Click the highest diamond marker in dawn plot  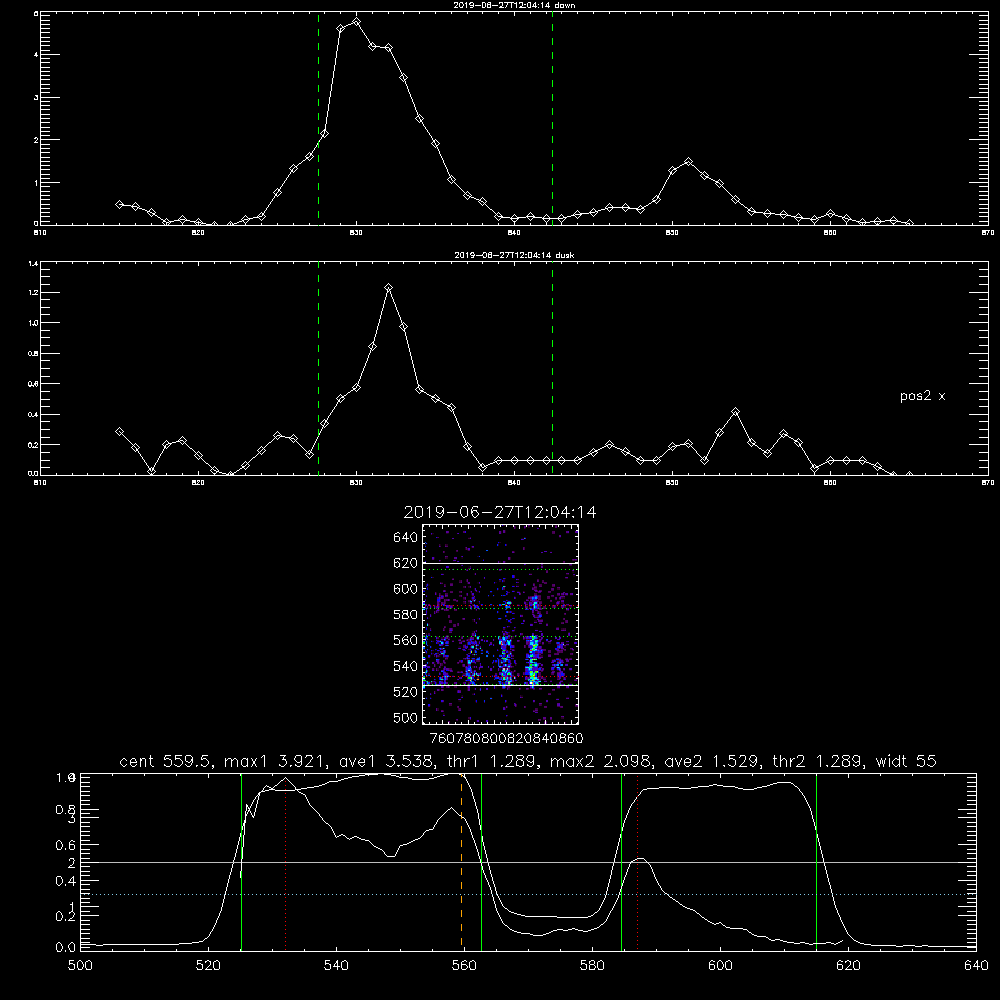pyautogui.click(x=356, y=22)
